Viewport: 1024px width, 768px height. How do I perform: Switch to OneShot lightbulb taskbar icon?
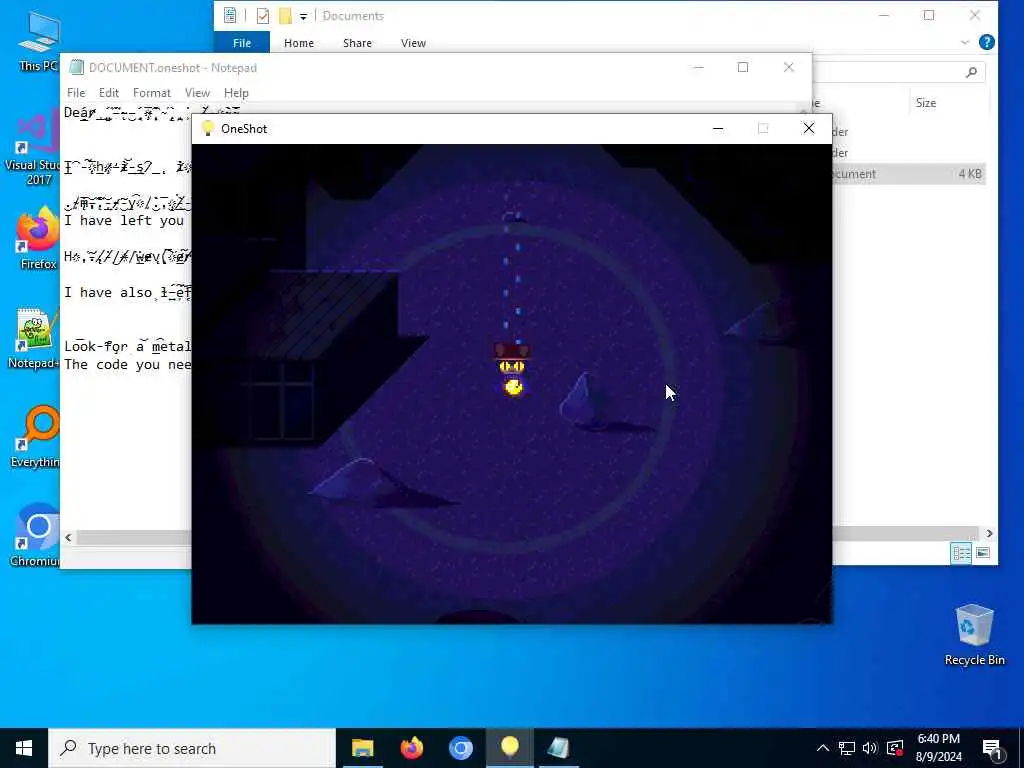(509, 748)
